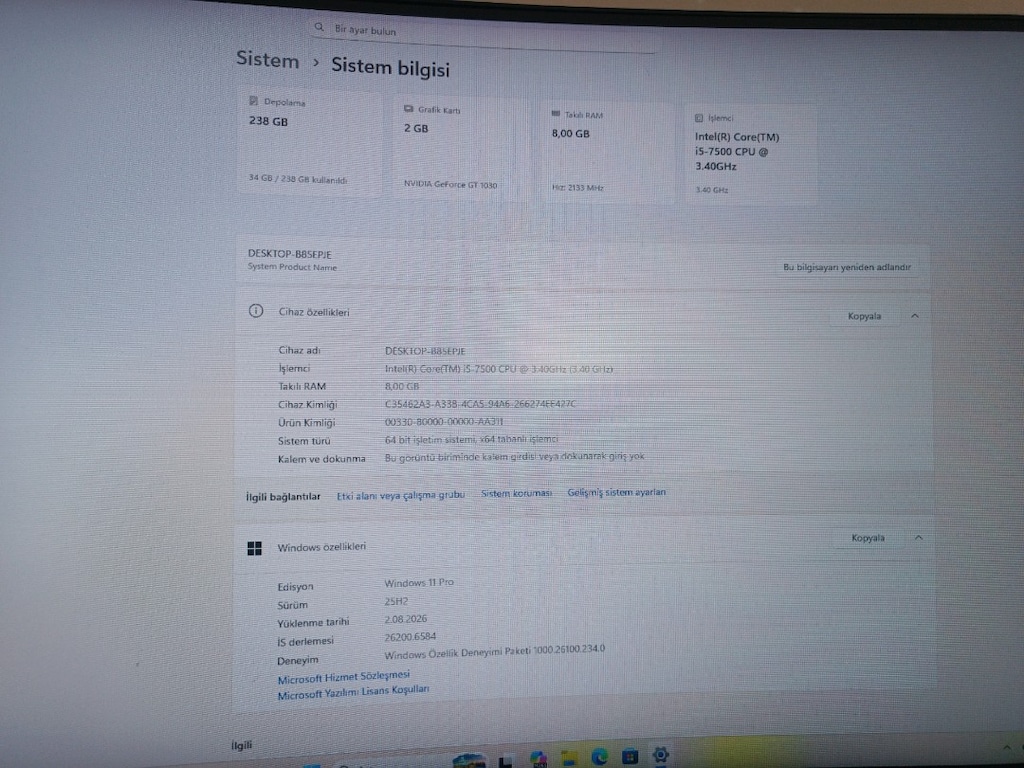This screenshot has height=768, width=1024.
Task: Select Ürün Kimliği value 00330-80000-00000-AA311
Action: [x=443, y=422]
